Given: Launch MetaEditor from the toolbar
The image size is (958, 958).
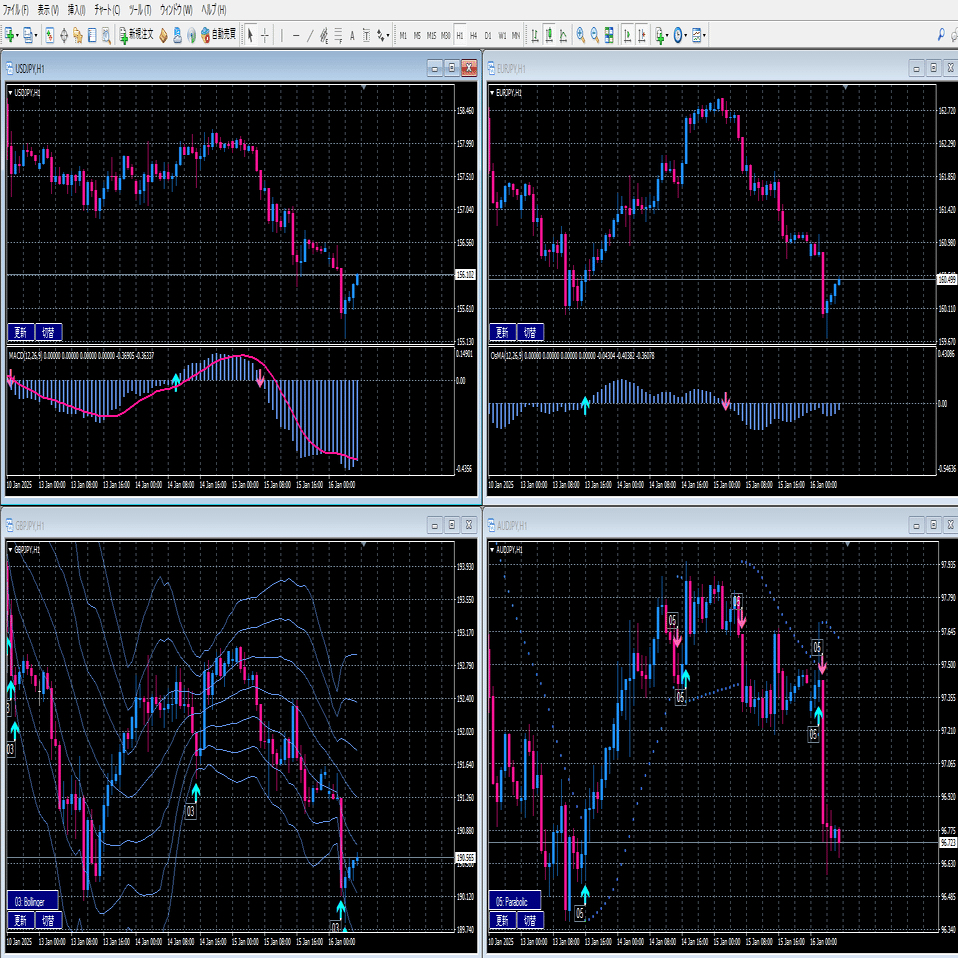Looking at the screenshot, I should [x=163, y=35].
